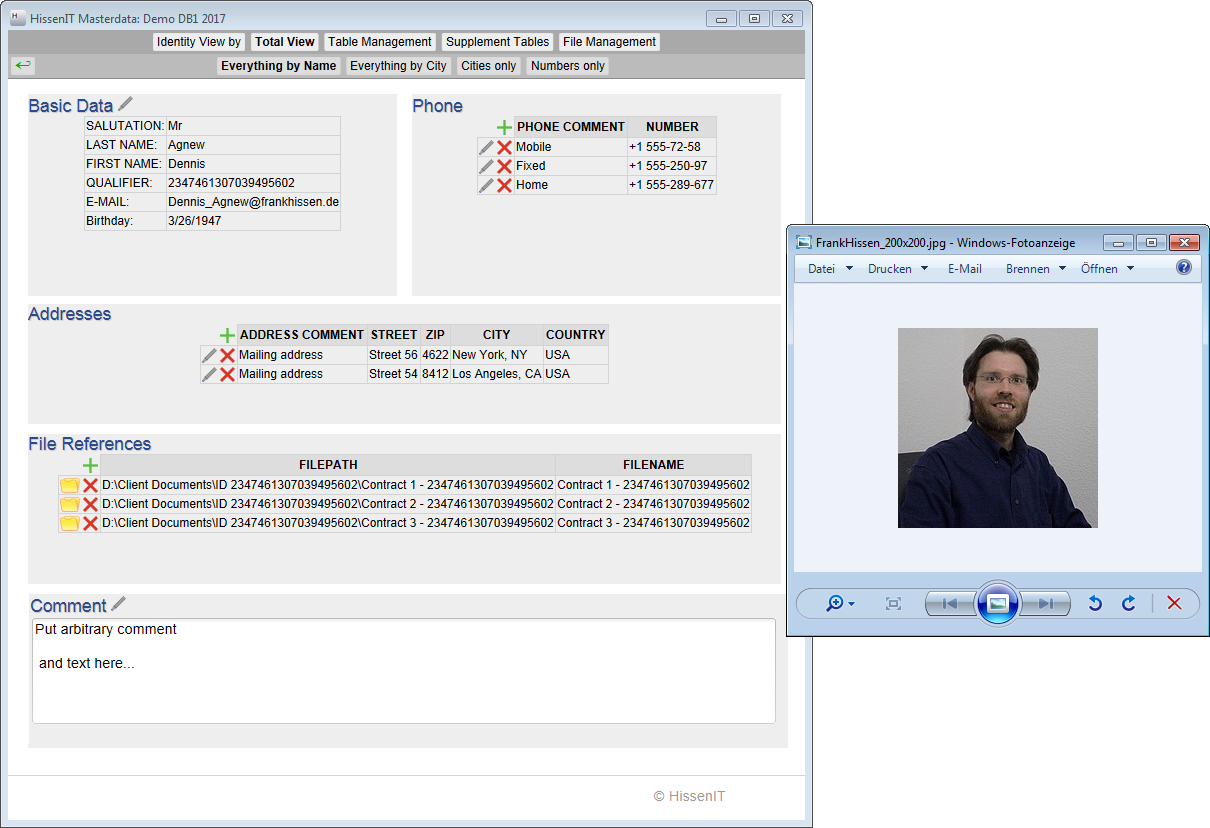Open folder icon for Contract 2 file
This screenshot has width=1210, height=828.
(x=69, y=504)
